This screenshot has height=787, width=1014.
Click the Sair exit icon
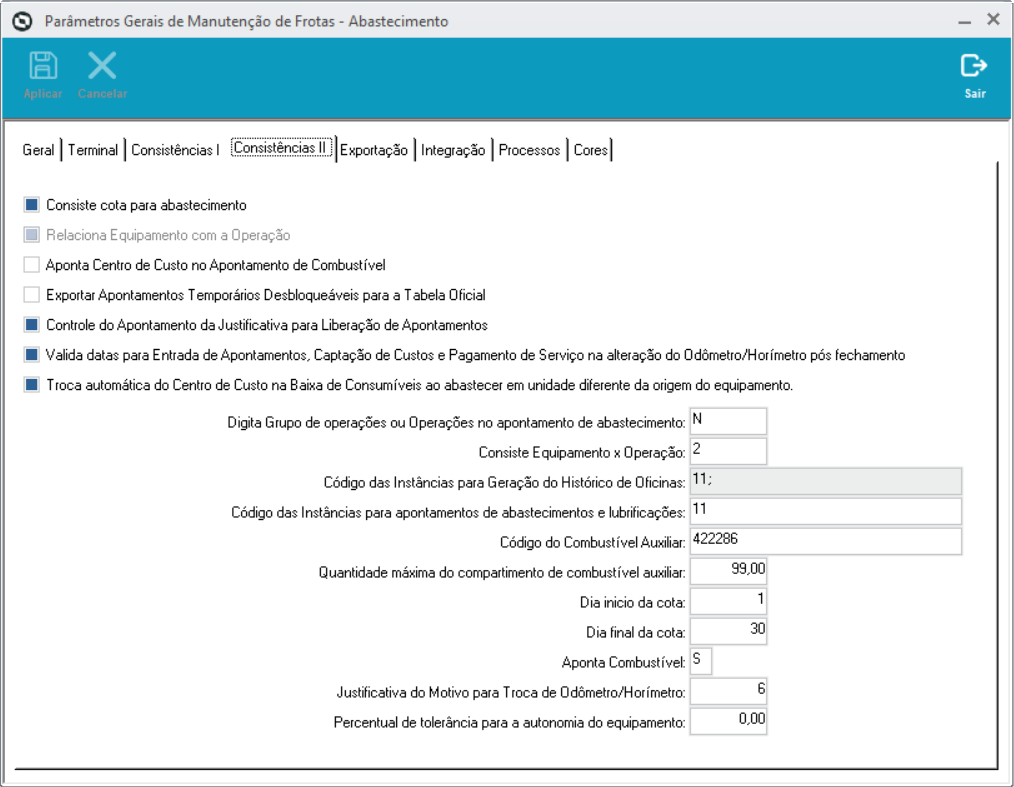pos(974,66)
